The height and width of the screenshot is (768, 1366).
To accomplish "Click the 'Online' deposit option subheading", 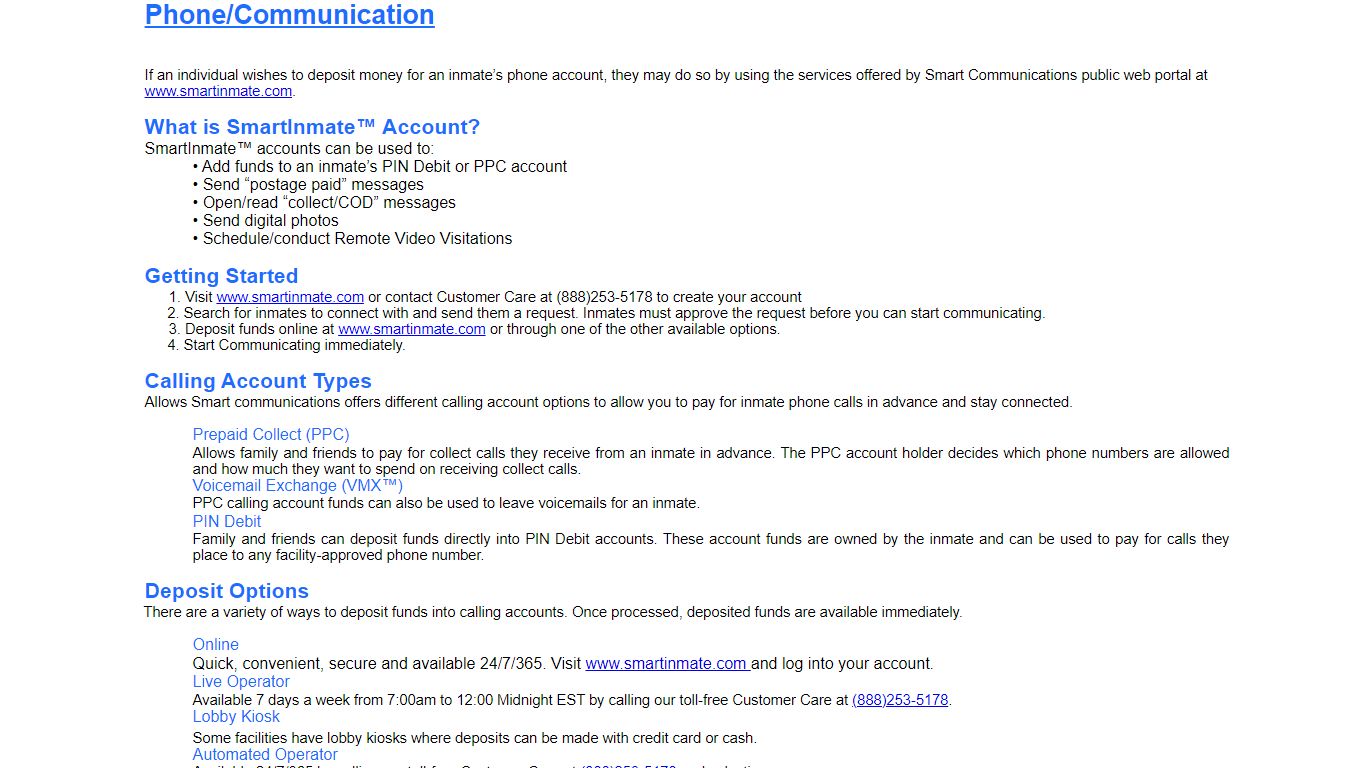I will (x=216, y=645).
